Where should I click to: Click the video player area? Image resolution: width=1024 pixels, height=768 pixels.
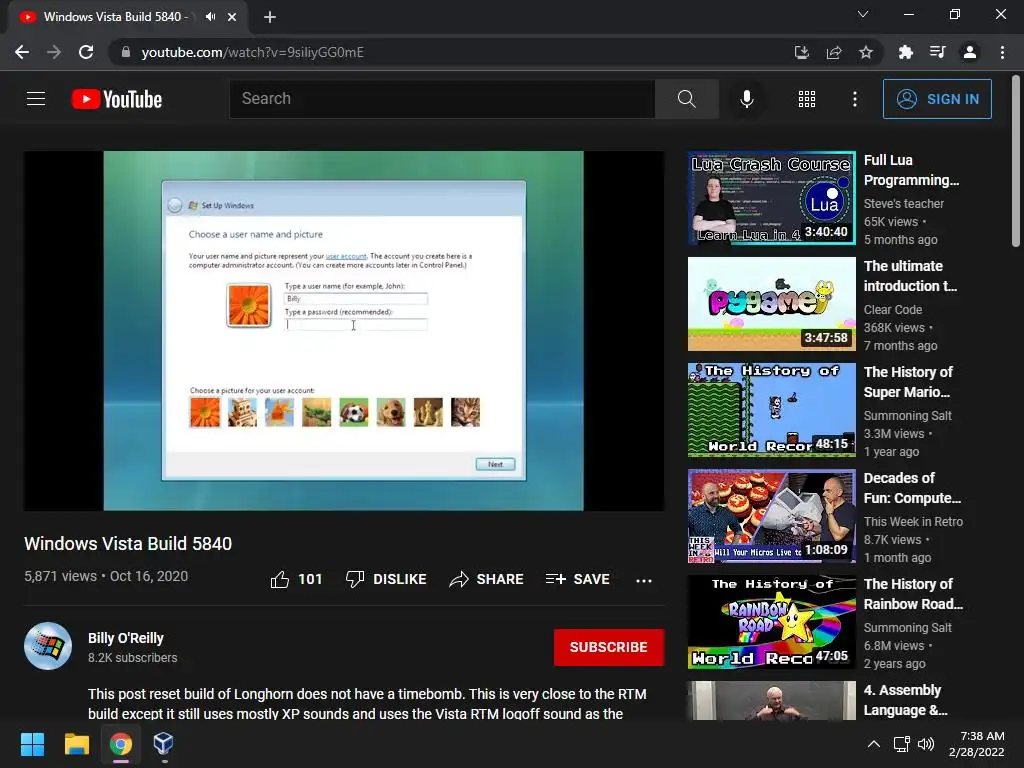(344, 330)
